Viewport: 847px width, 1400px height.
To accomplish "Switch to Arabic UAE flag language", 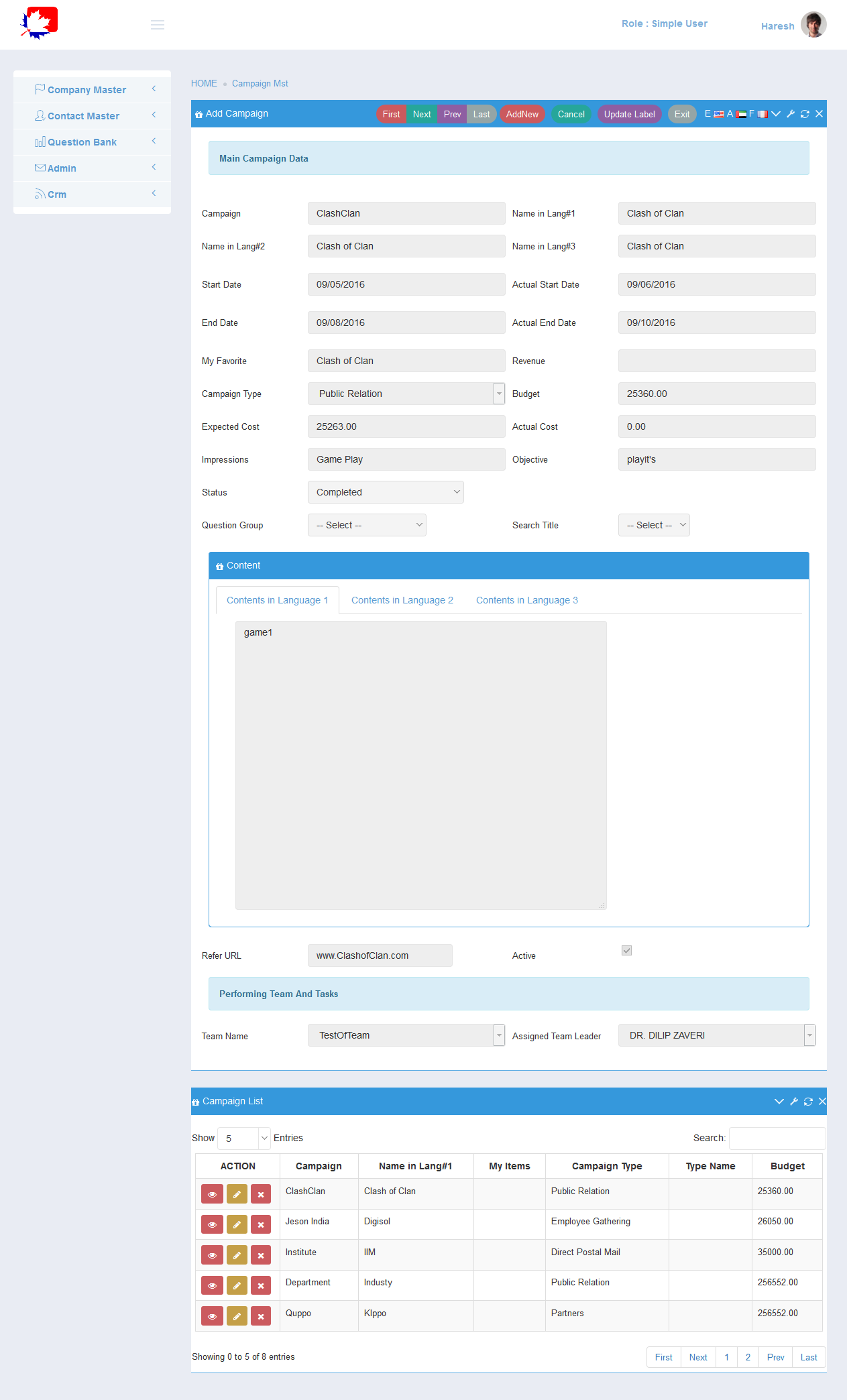I will point(741,114).
